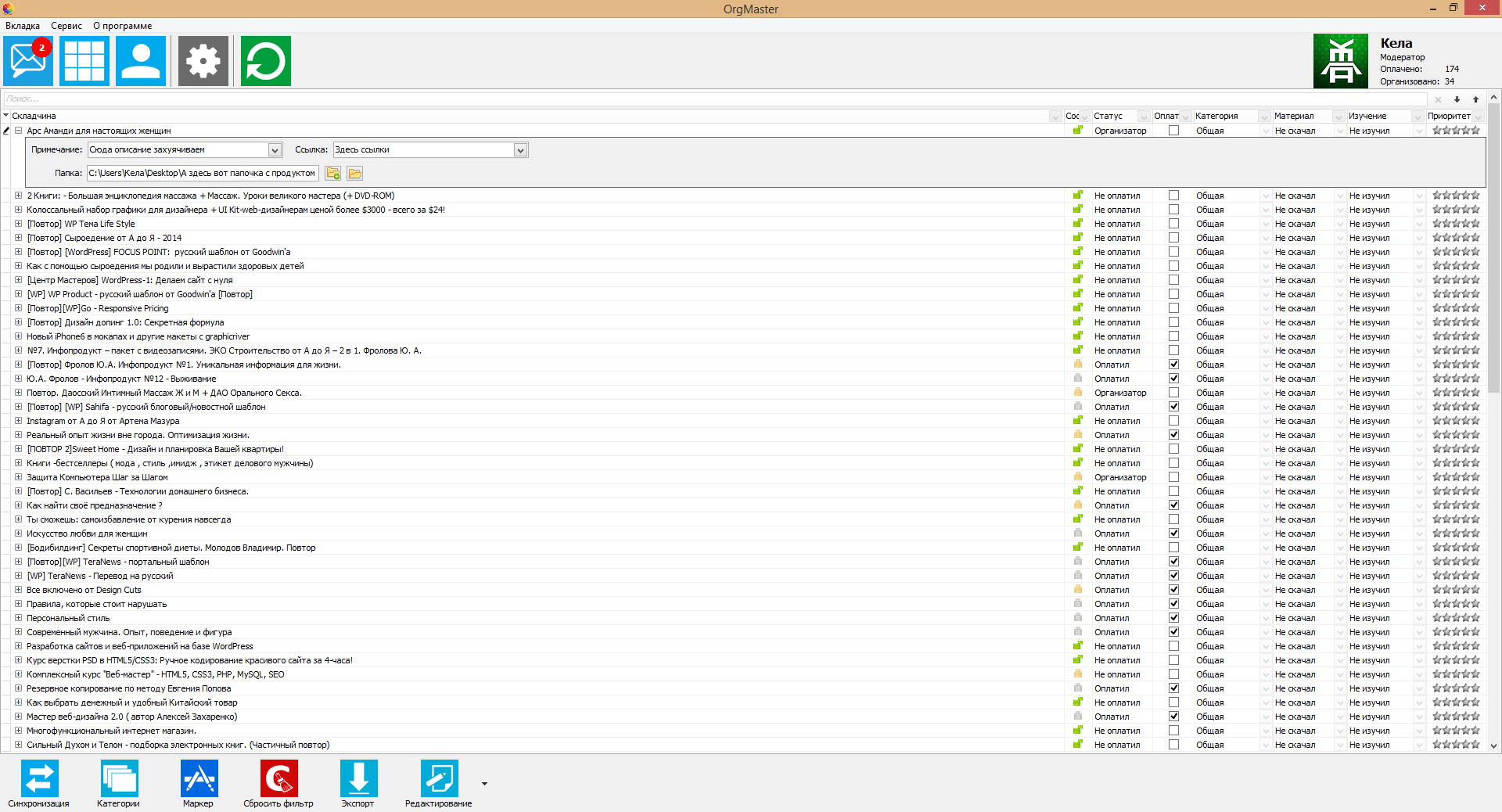Check paid box for Instagram от А до Я
Viewport: 1502px width, 812px height.
click(1173, 421)
